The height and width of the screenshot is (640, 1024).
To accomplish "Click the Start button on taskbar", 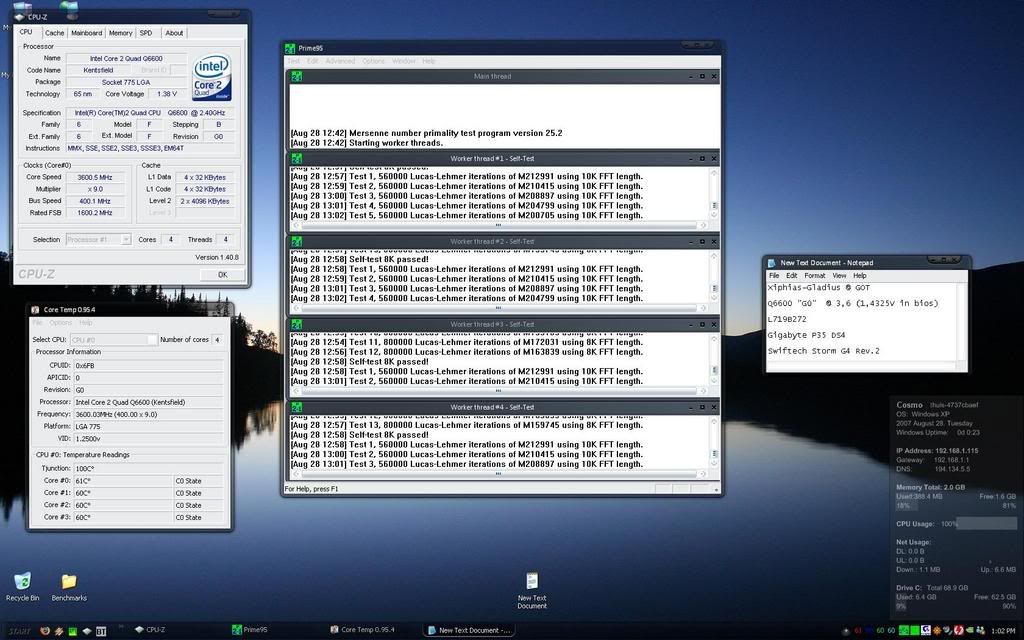I will [19, 631].
